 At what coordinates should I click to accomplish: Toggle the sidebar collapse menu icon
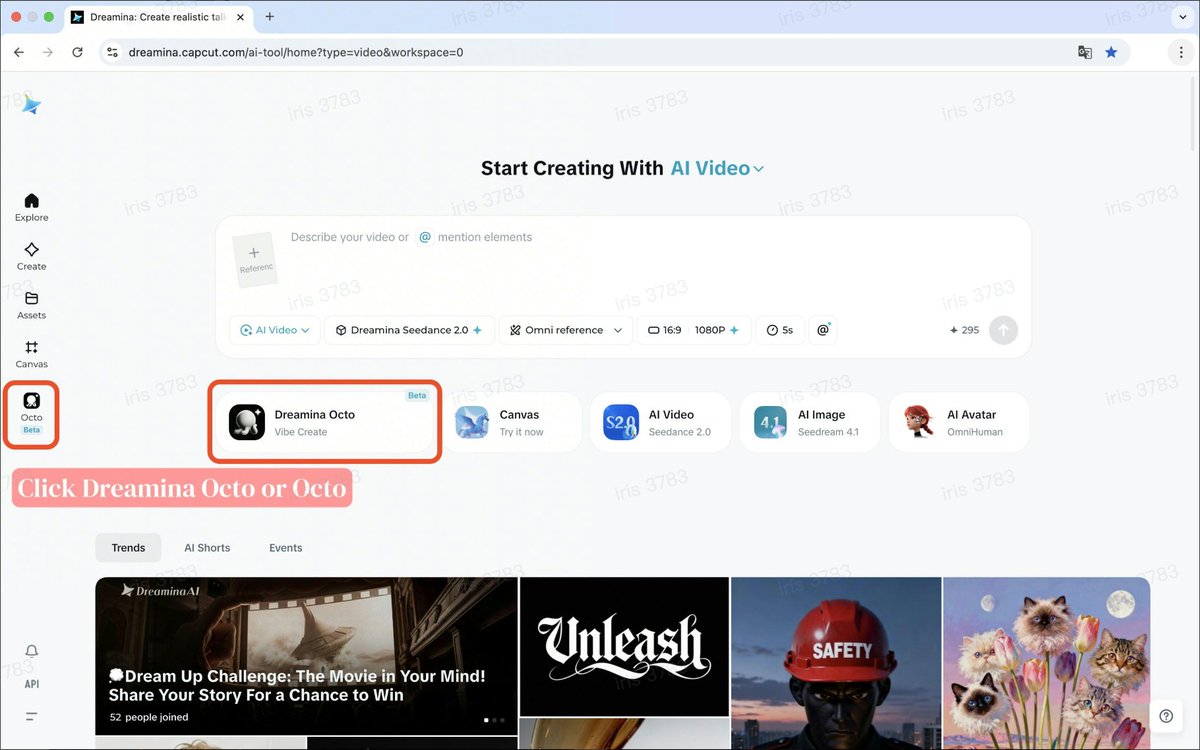[x=31, y=716]
